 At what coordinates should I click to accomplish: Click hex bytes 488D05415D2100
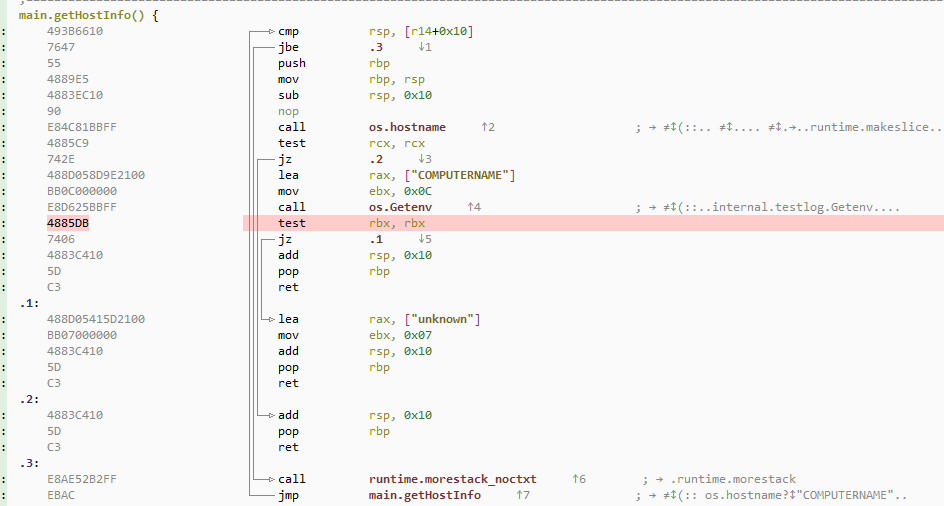pos(96,319)
